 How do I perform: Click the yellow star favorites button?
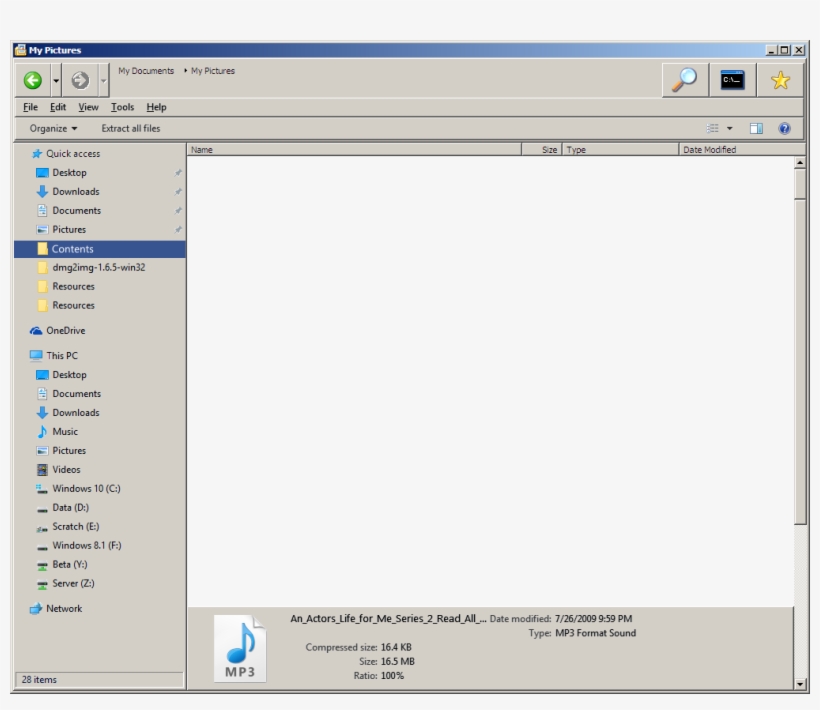tap(780, 80)
